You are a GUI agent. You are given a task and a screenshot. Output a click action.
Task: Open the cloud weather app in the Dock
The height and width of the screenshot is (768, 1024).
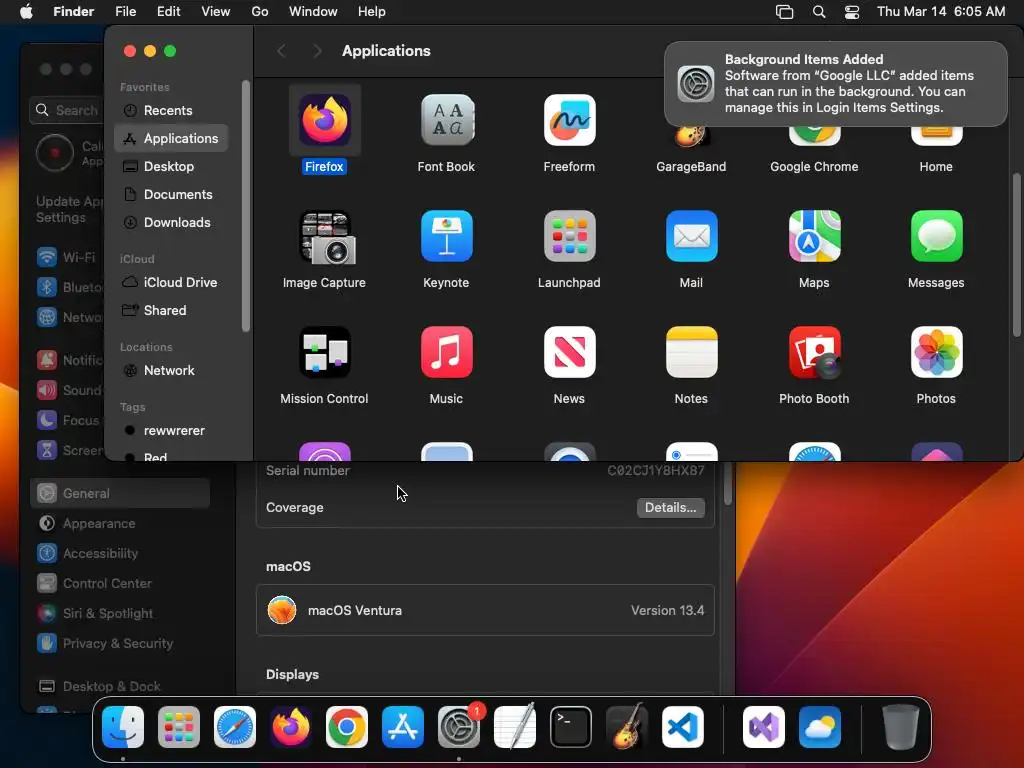pyautogui.click(x=820, y=727)
